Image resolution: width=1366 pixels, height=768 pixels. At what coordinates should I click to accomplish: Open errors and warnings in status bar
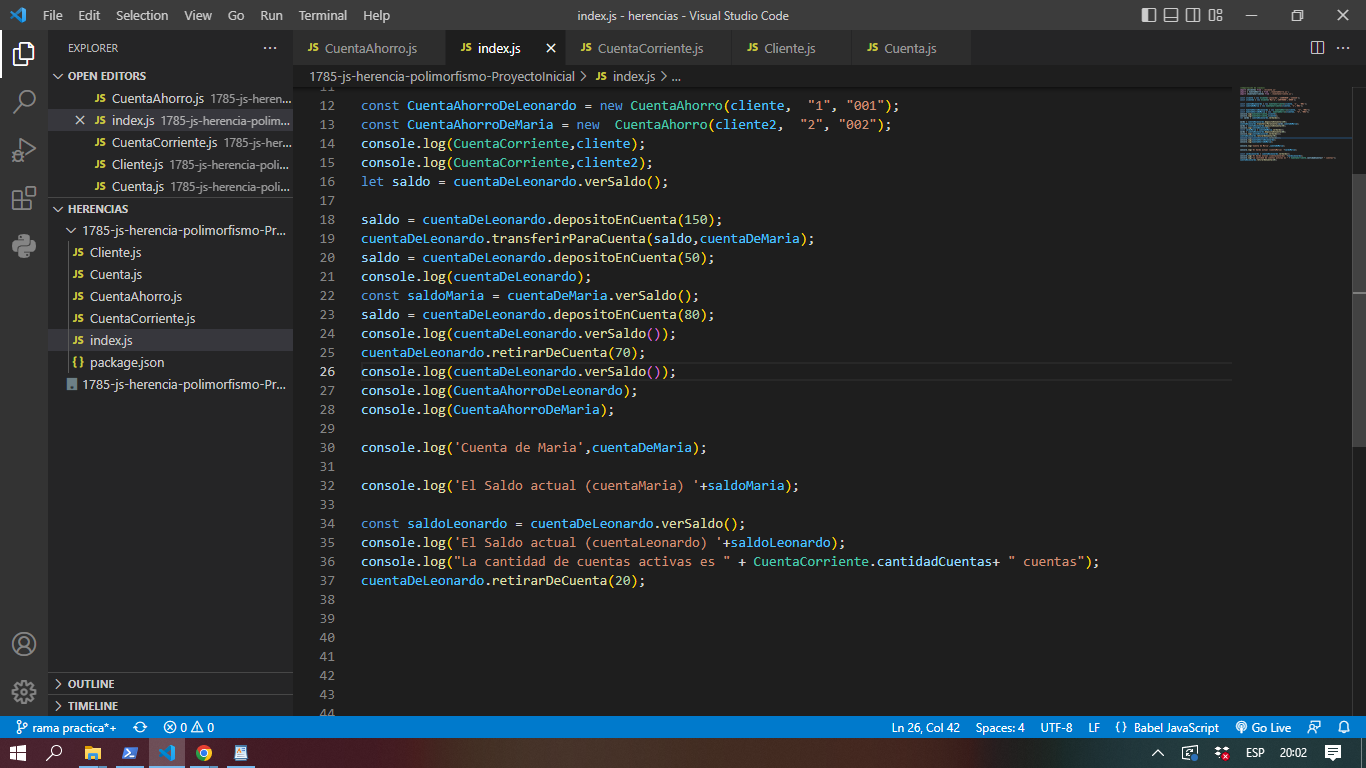tap(188, 727)
